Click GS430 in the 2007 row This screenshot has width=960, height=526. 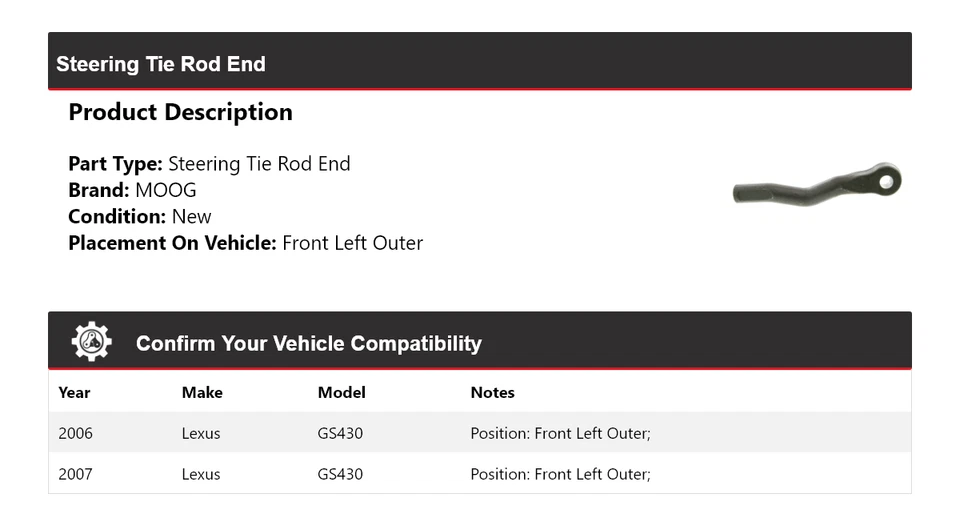tap(340, 474)
